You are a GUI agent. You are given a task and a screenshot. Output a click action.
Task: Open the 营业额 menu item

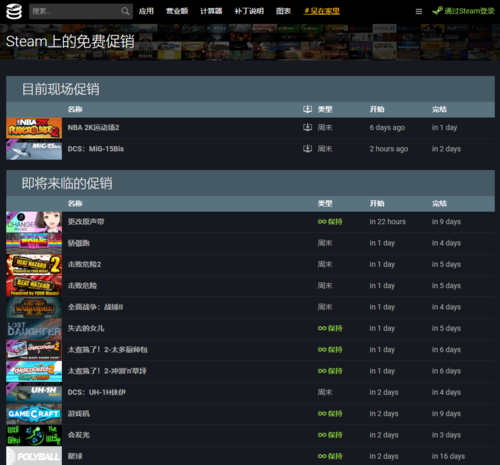[x=177, y=11]
